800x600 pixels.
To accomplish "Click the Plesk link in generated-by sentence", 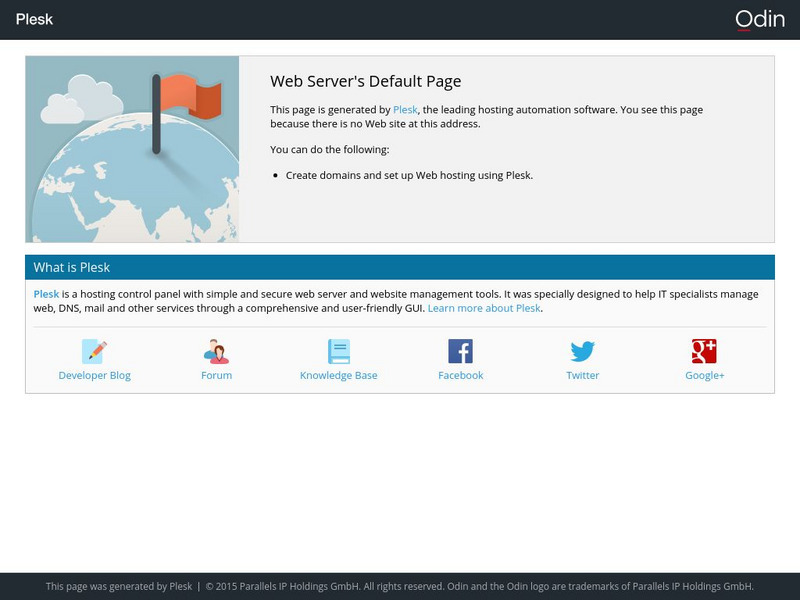I will 405,110.
